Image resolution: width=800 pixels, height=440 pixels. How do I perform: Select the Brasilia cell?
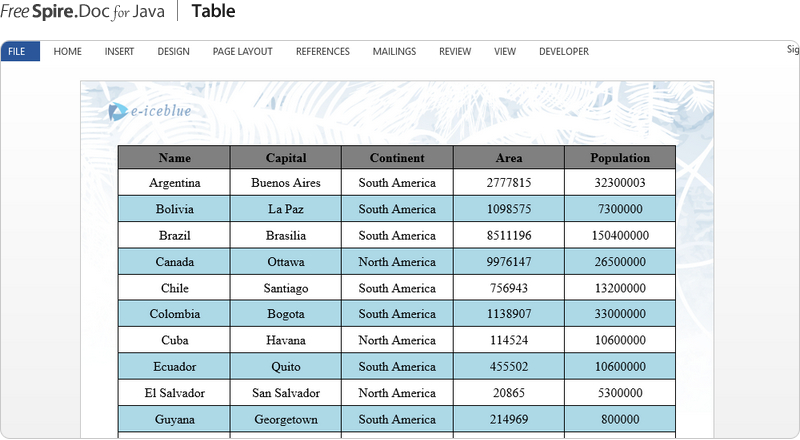point(286,235)
